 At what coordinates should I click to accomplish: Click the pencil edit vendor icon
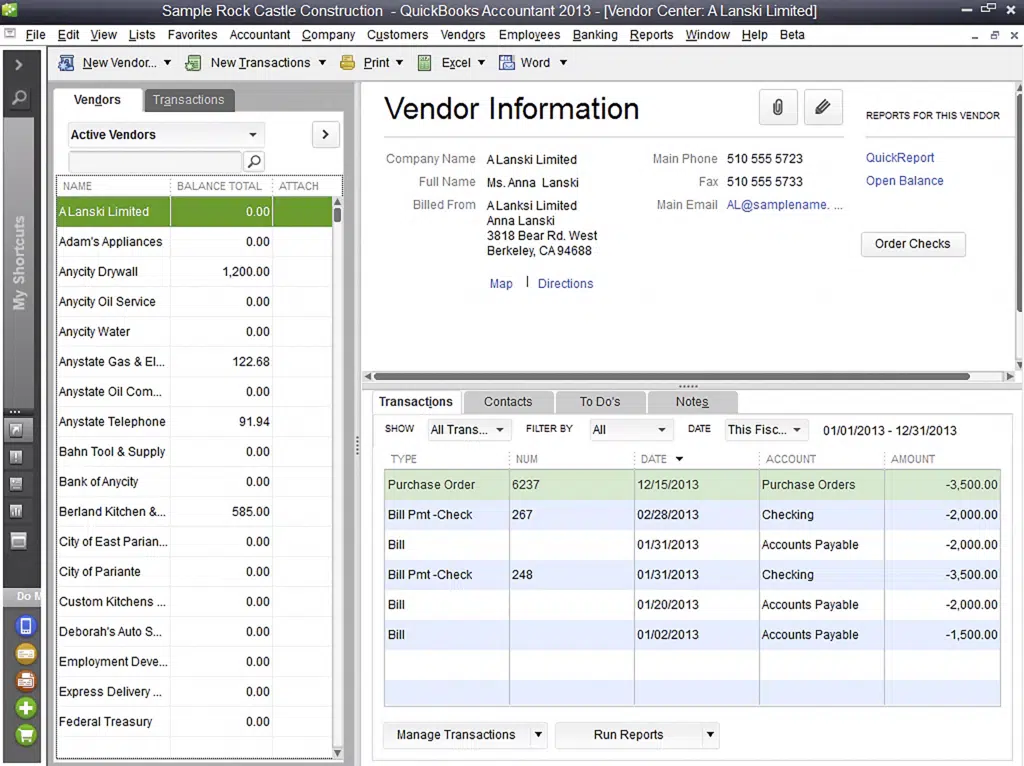pyautogui.click(x=822, y=107)
